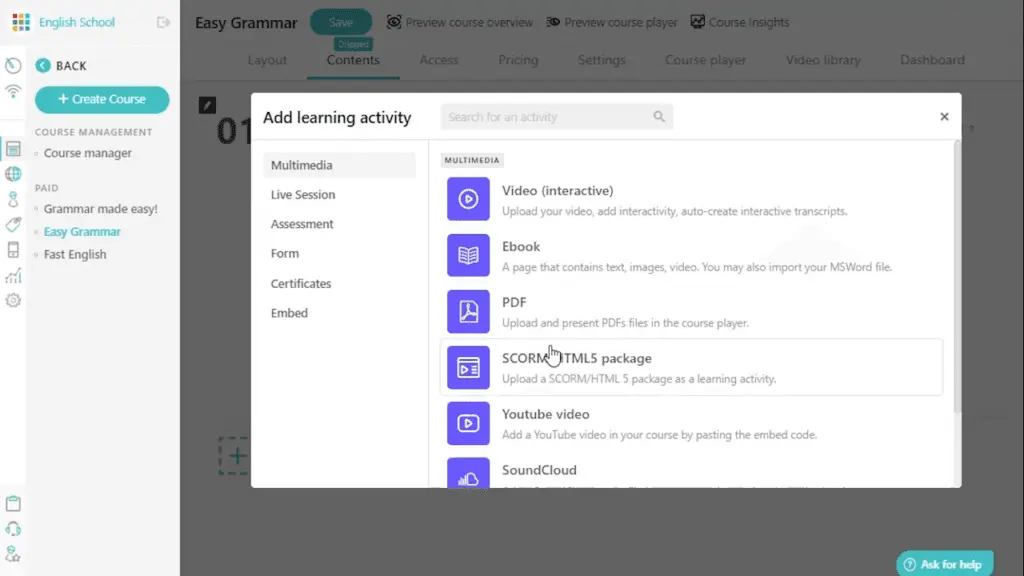Open the price tag sidebar icon

click(13, 225)
